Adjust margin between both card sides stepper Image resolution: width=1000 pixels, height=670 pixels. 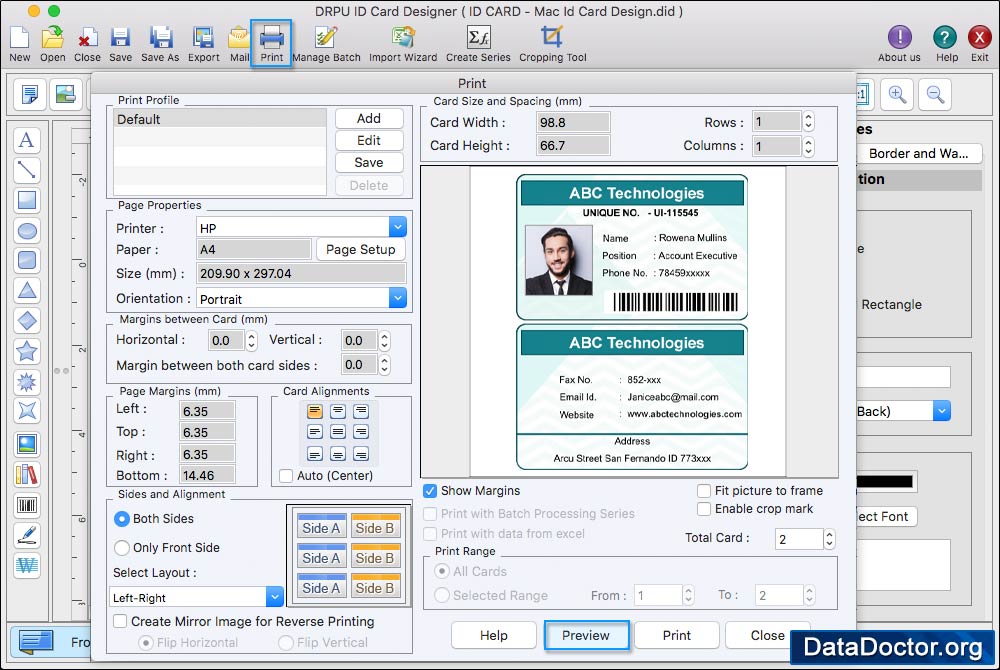(x=384, y=365)
